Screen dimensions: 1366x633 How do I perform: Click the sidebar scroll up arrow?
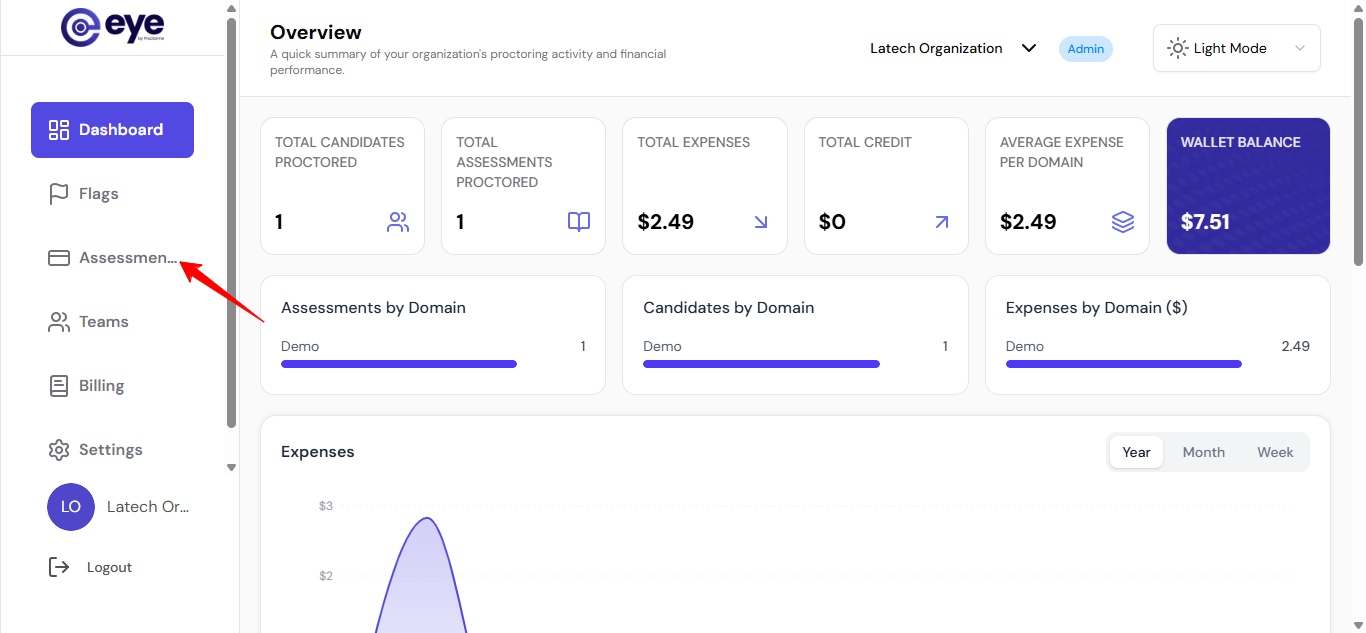231,9
